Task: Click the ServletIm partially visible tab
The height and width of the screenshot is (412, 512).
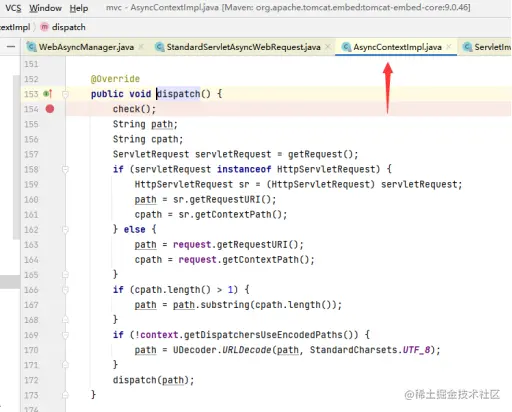Action: point(487,47)
